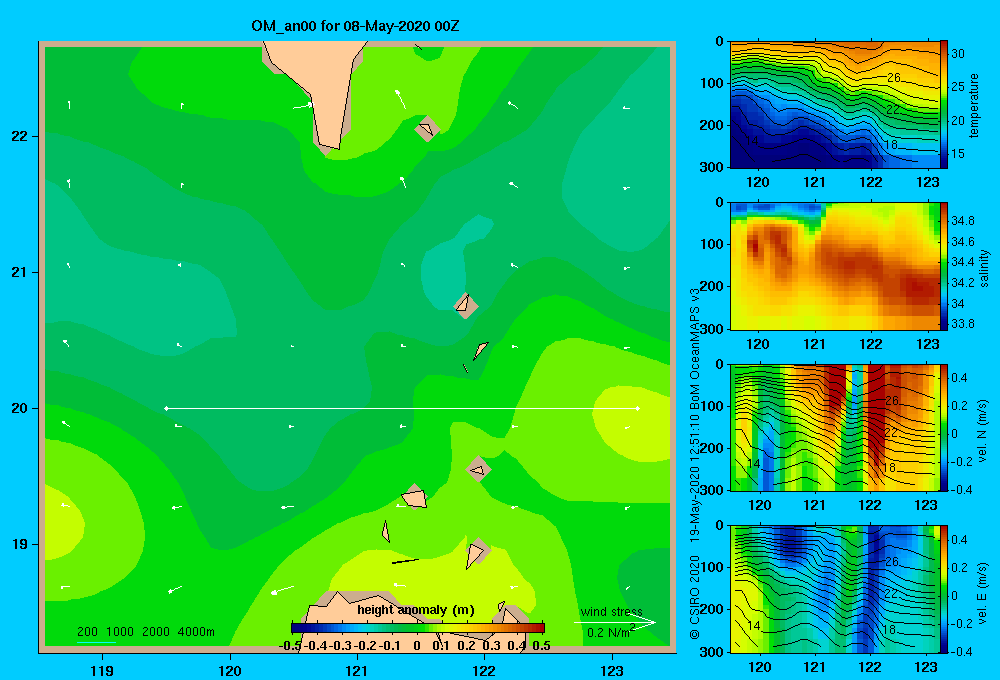
Task: Click the vel. N cross-section panel
Action: point(835,427)
